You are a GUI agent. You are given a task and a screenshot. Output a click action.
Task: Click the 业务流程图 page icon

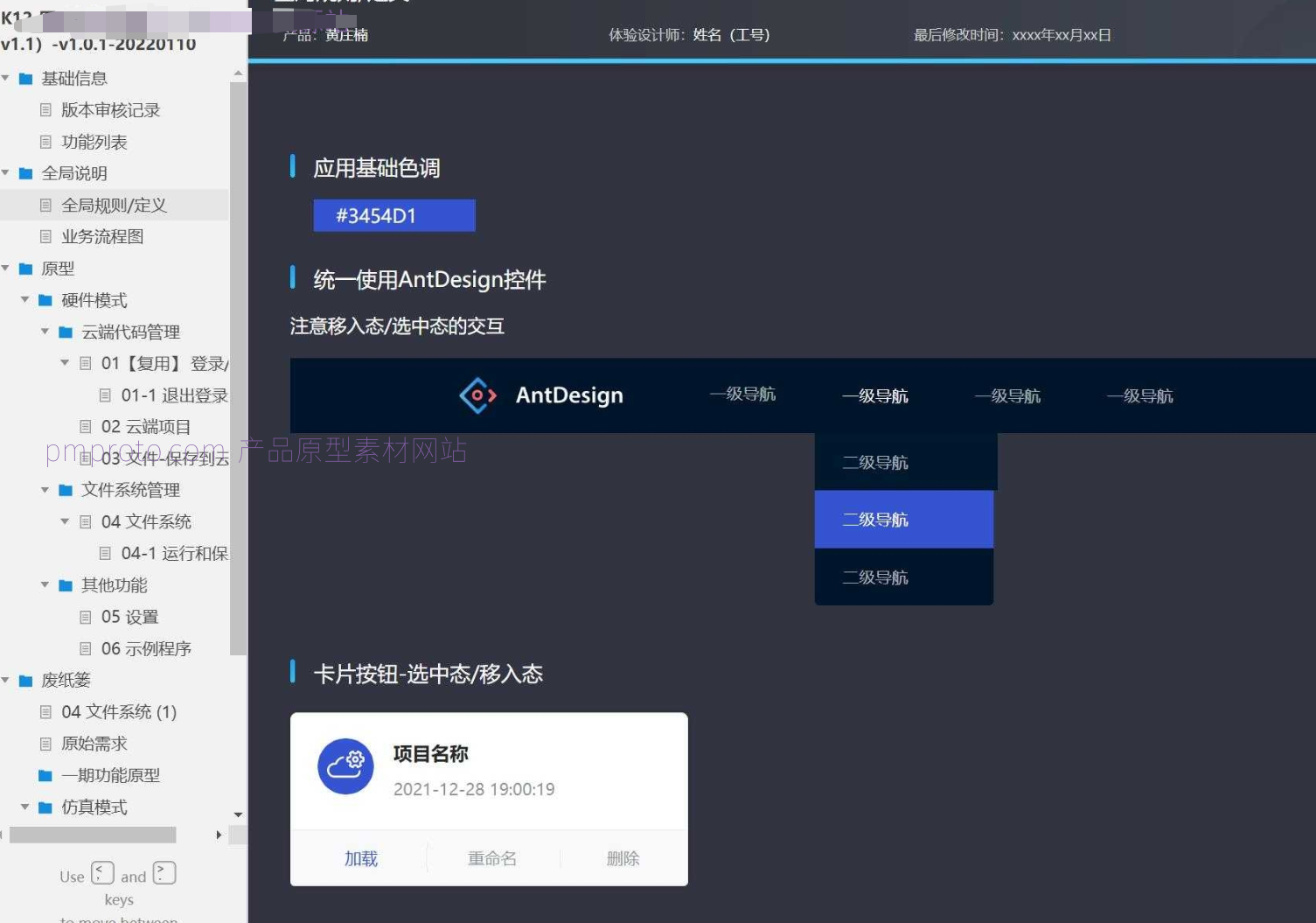pos(45,236)
